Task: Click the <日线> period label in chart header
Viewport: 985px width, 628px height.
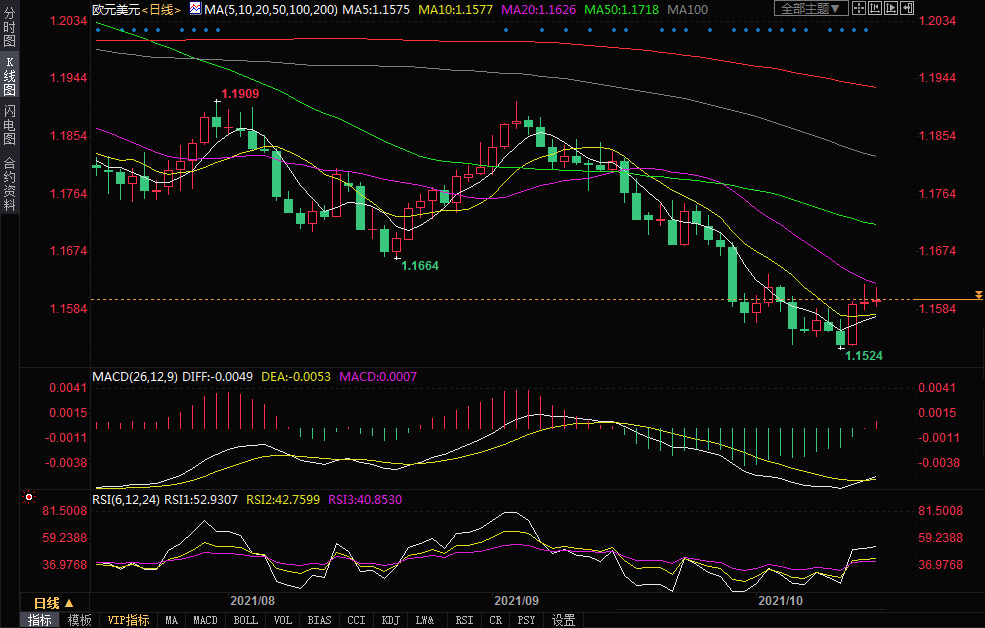Action: (x=160, y=9)
